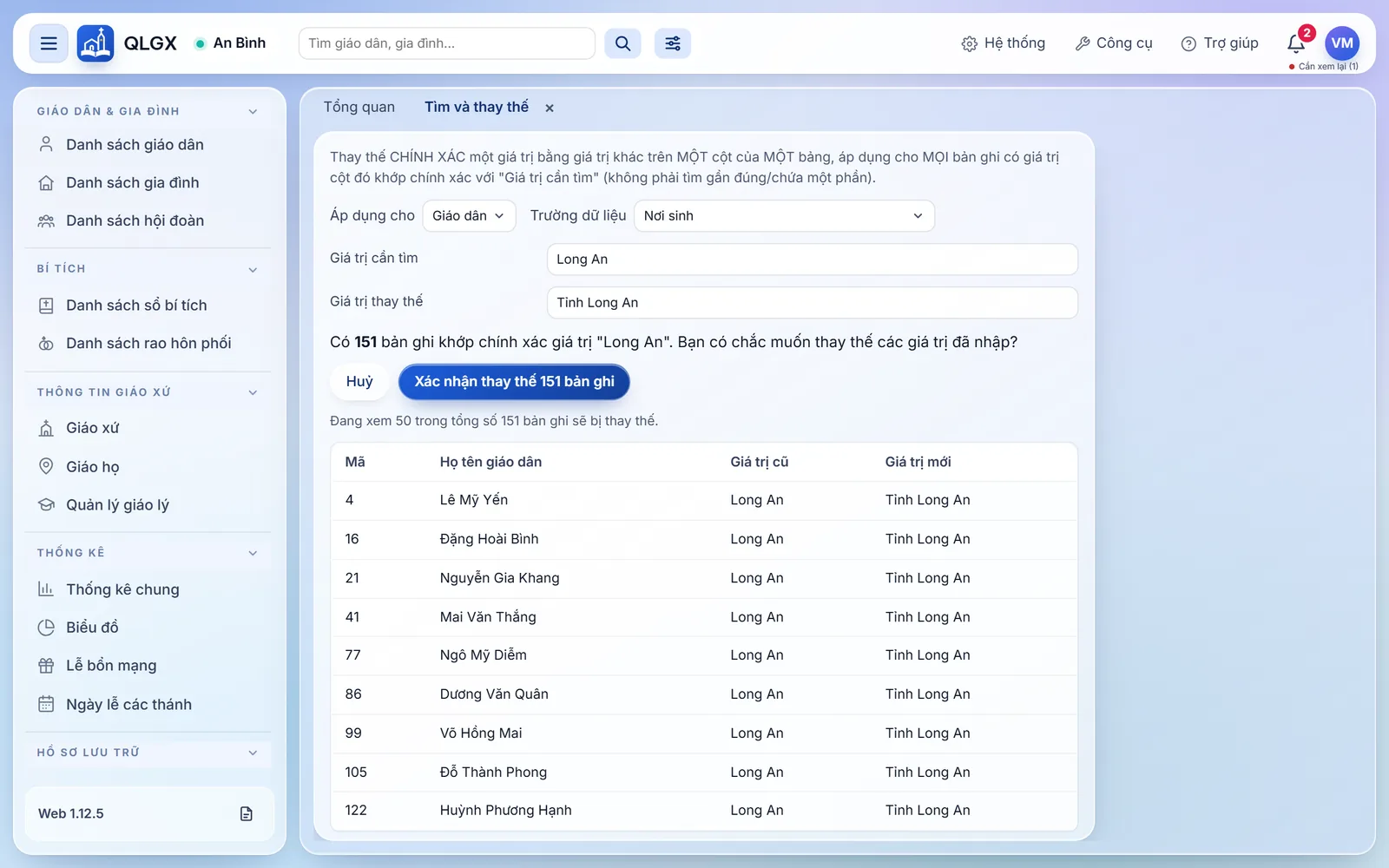Click the Huỷ button
Image resolution: width=1389 pixels, height=868 pixels.
[359, 382]
